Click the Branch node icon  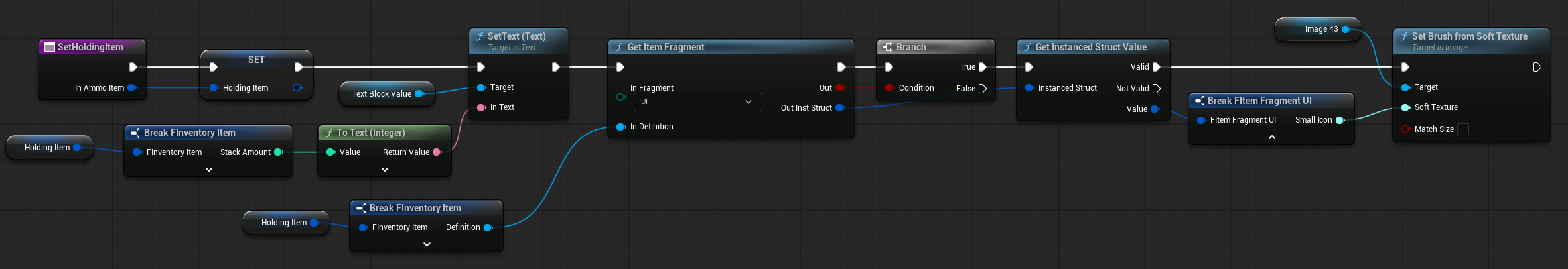click(x=888, y=47)
